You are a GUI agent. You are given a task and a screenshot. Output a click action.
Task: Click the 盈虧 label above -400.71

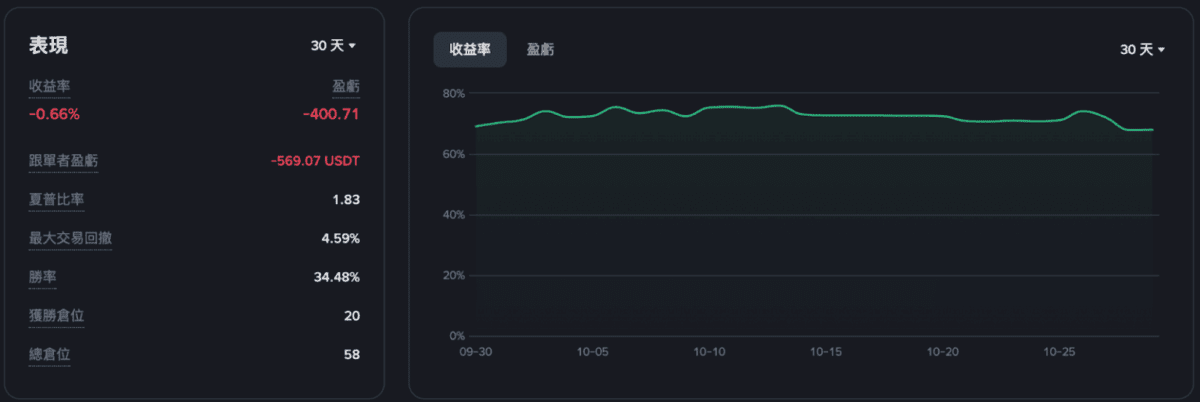(346, 87)
